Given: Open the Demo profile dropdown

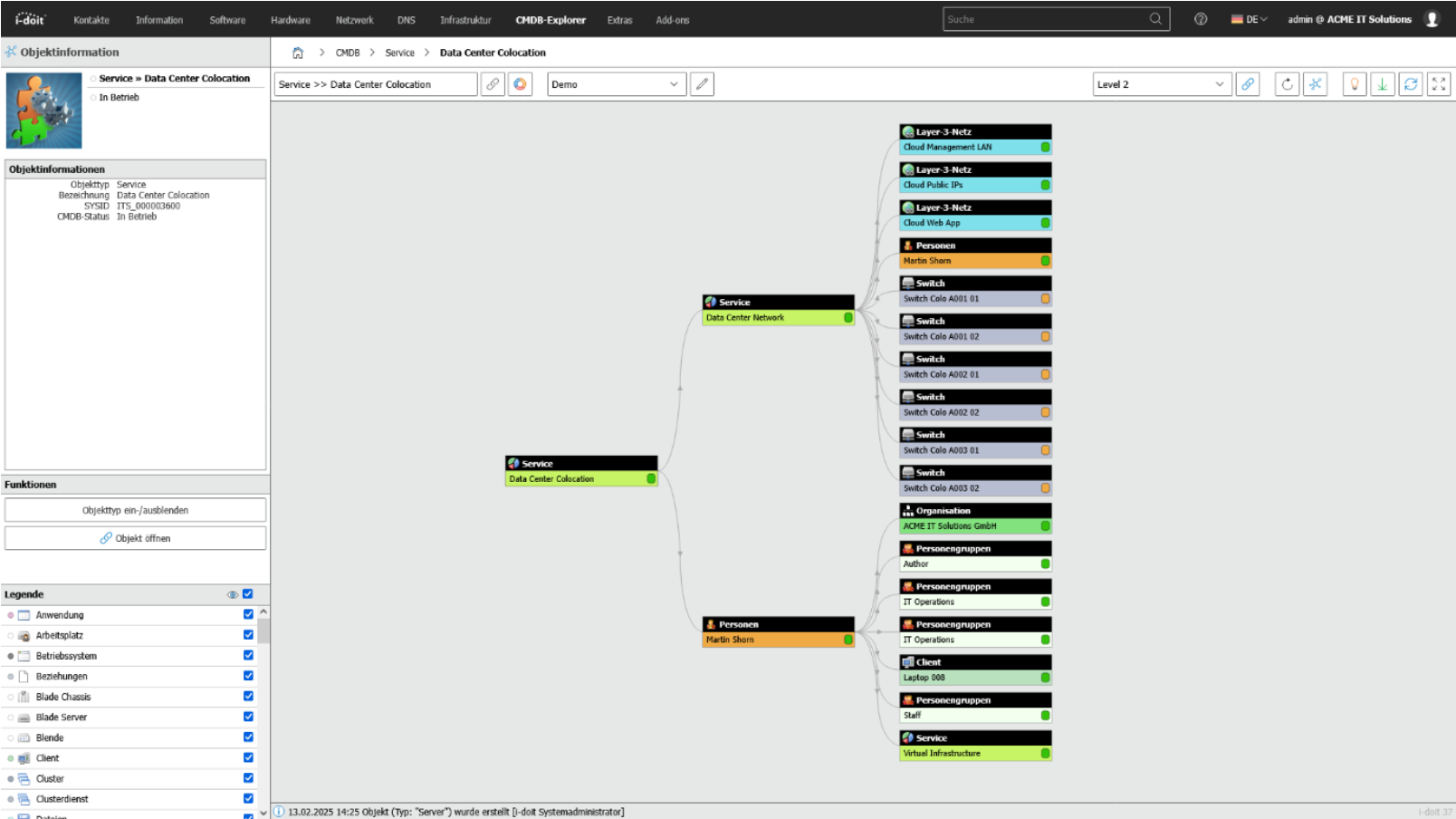Looking at the screenshot, I should tap(616, 84).
